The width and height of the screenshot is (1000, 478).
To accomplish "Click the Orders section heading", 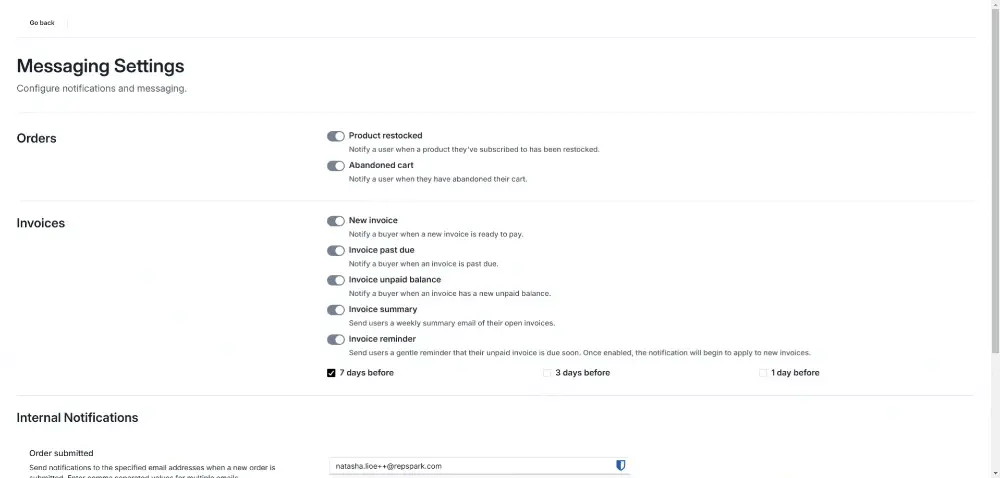I will 36,138.
